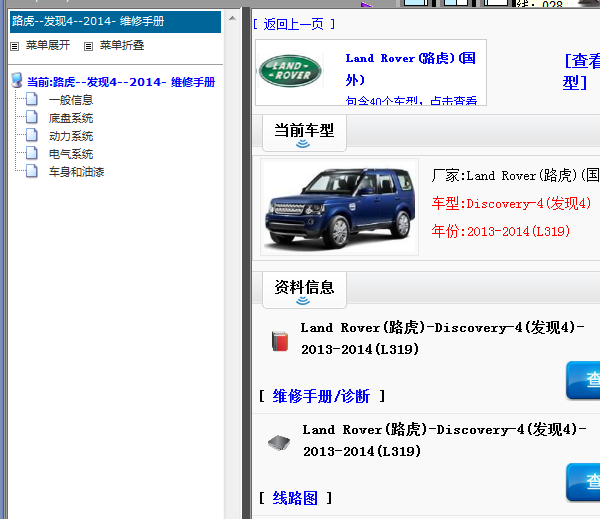Click the page icon beside 一般信息
600x519 pixels.
click(32, 99)
